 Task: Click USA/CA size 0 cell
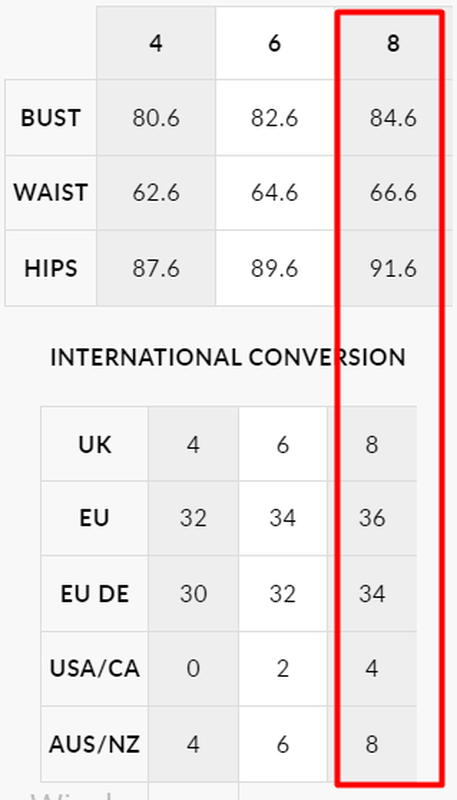193,668
